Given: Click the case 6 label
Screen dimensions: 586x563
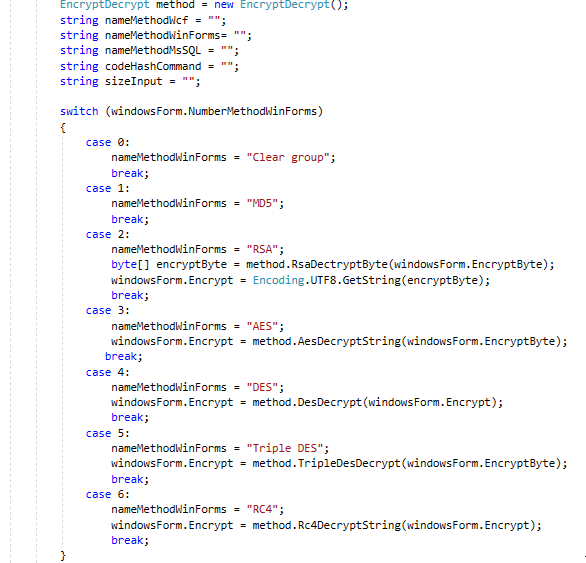Looking at the screenshot, I should (x=107, y=495).
